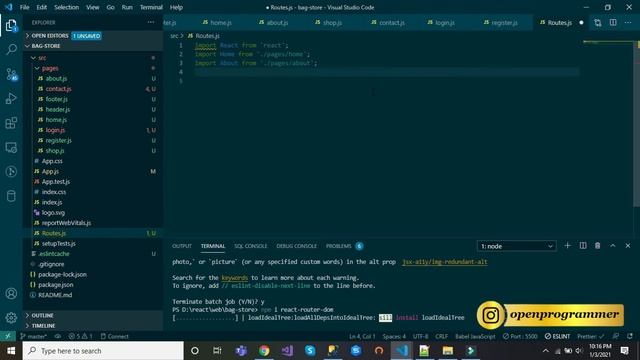The height and width of the screenshot is (360, 640).
Task: Open the Explorer view icon
Action: (x=11, y=25)
